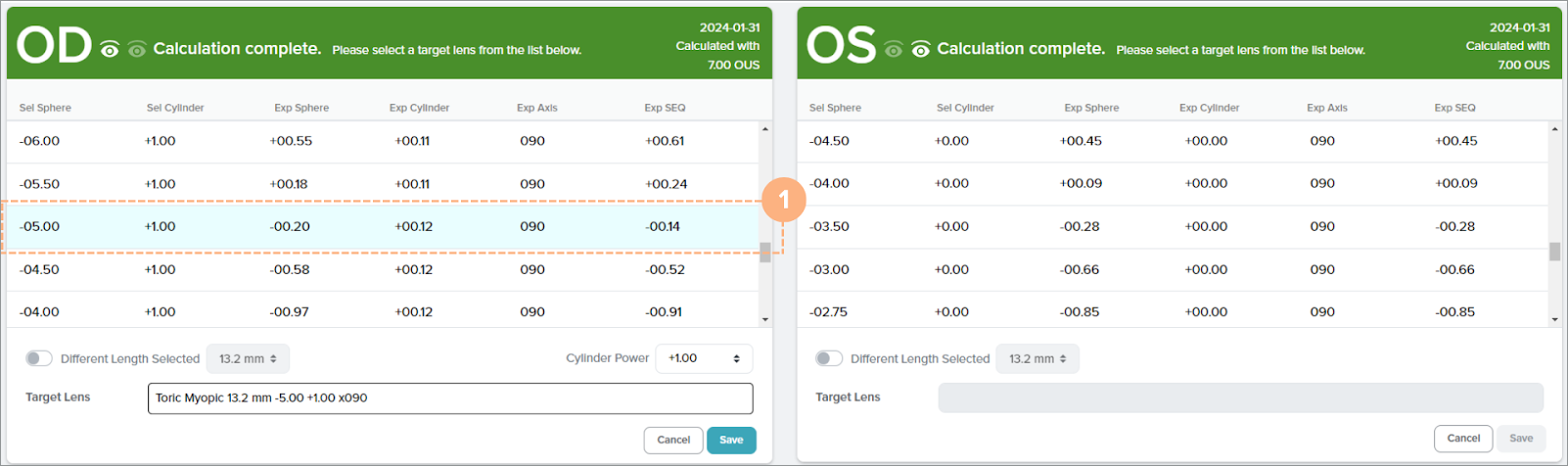Toggle Different Length Selected for OD

(x=39, y=358)
